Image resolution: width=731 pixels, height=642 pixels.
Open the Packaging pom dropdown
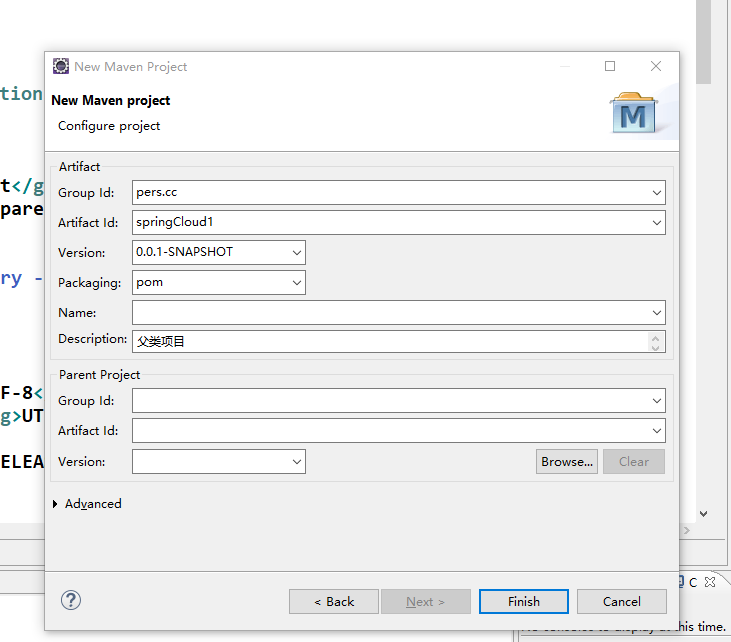(297, 283)
